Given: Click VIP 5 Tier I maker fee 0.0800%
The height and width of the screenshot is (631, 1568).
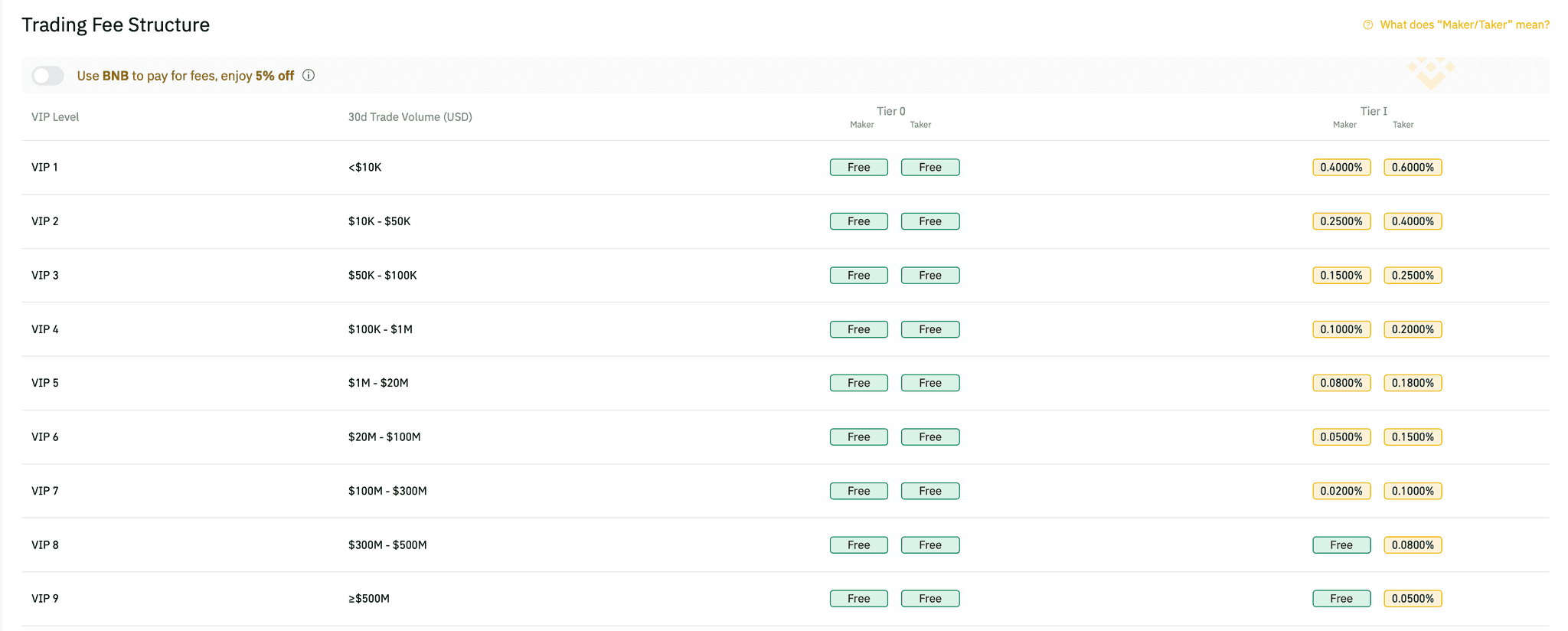Looking at the screenshot, I should [x=1341, y=383].
